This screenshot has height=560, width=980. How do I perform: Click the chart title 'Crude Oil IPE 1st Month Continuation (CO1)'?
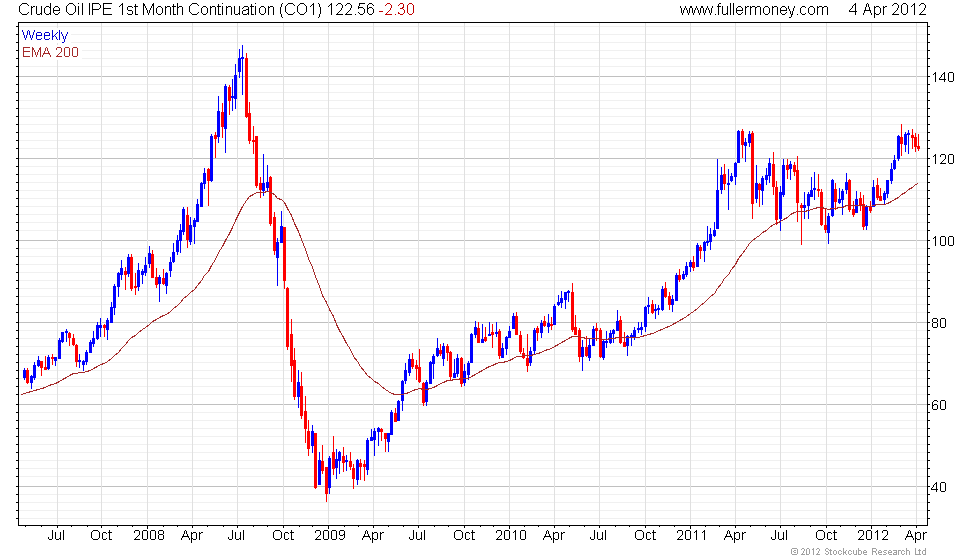170,10
